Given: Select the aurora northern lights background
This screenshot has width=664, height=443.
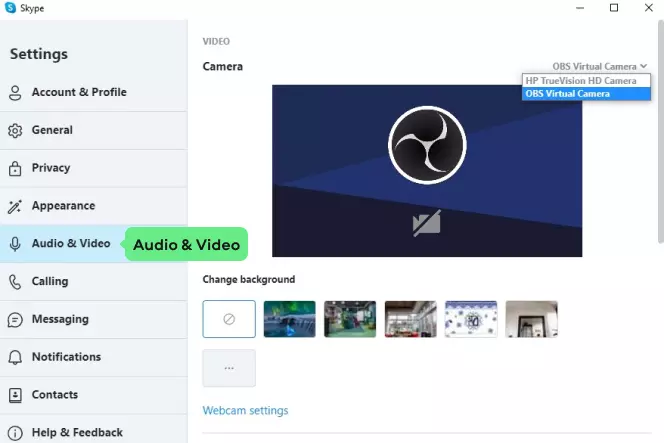Looking at the screenshot, I should (290, 319).
